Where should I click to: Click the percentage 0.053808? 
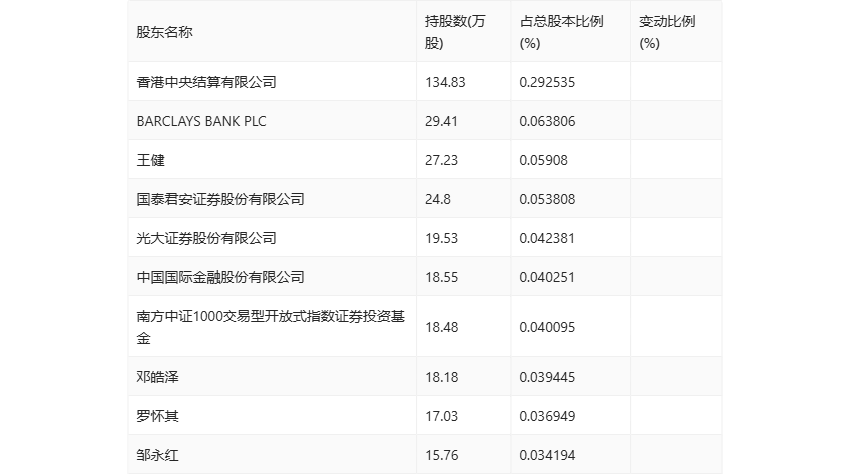[x=547, y=199]
